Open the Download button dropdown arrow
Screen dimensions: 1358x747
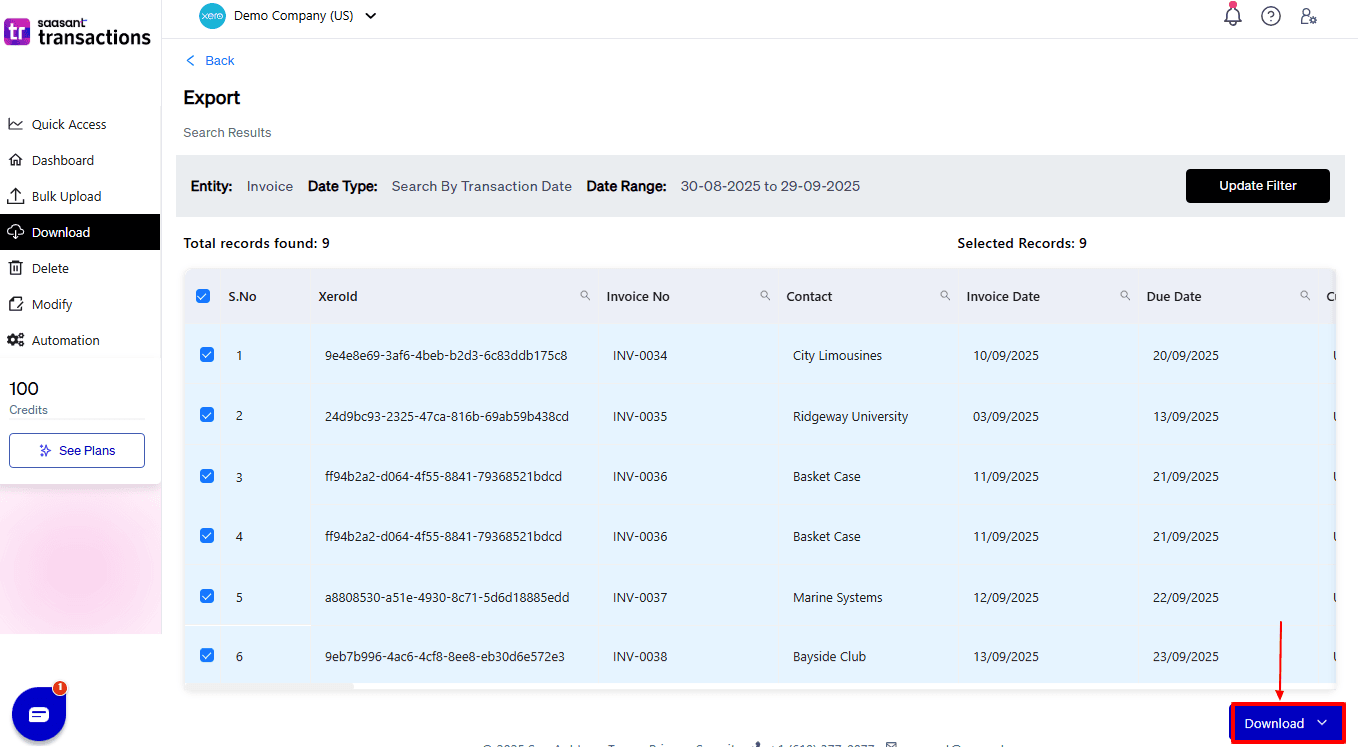click(1322, 723)
